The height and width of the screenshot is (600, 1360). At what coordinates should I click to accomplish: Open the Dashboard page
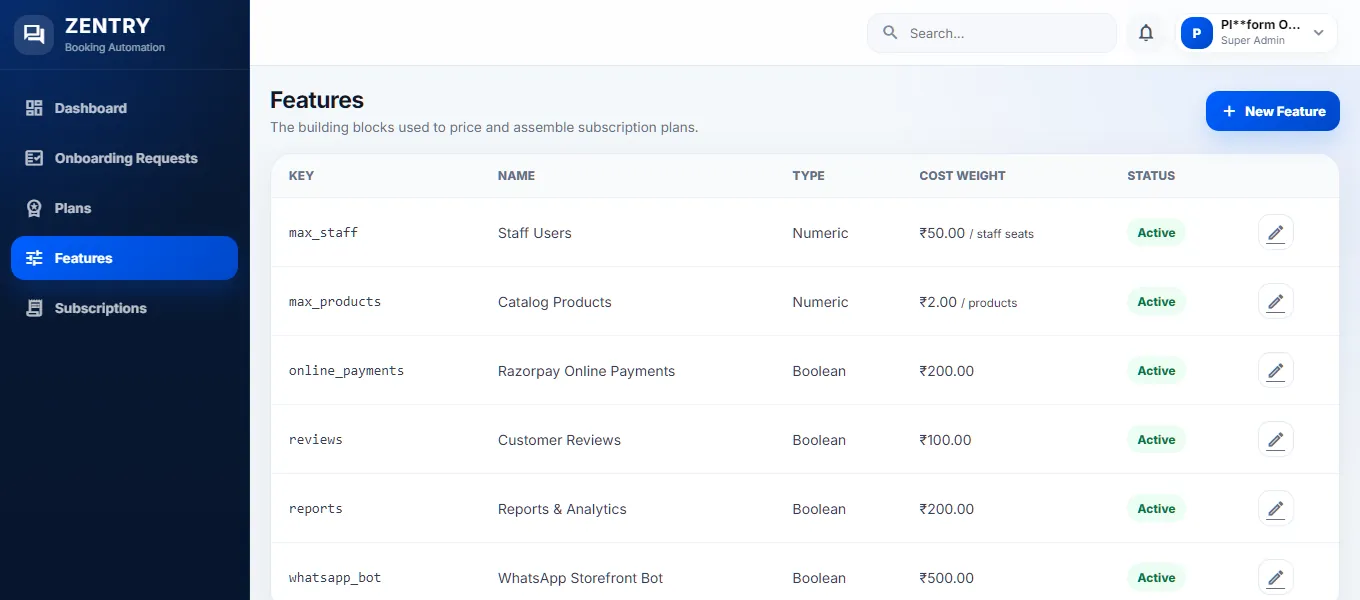(x=124, y=108)
